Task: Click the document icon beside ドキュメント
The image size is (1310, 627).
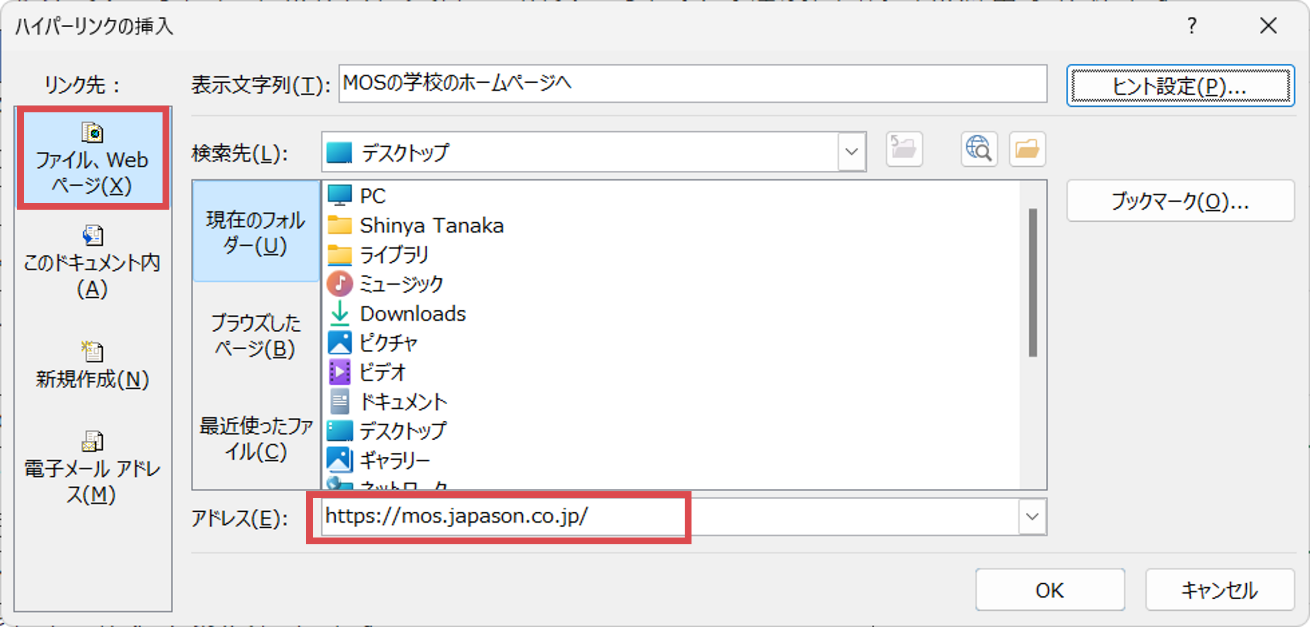Action: tap(340, 401)
